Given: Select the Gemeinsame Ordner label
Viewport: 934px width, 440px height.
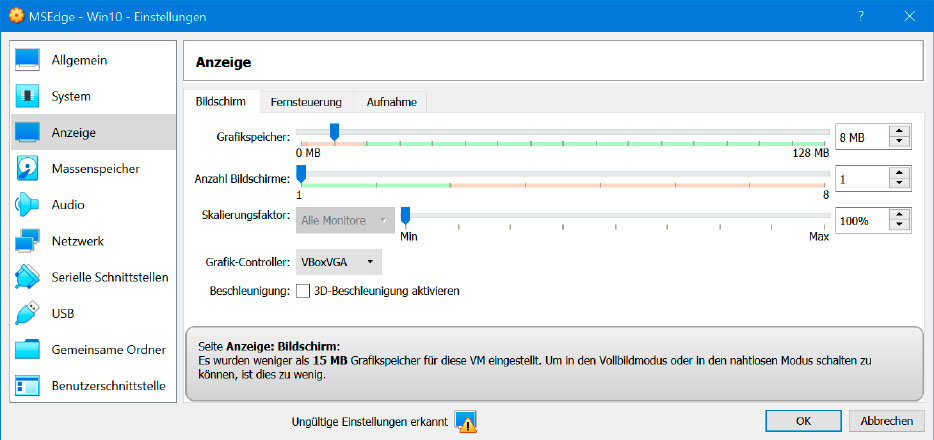Looking at the screenshot, I should tap(108, 349).
